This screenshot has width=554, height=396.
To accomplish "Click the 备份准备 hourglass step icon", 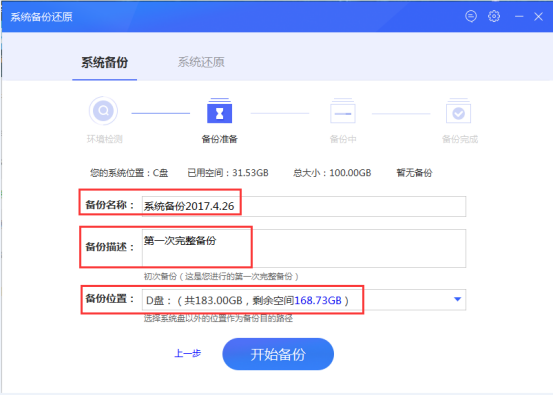I will pos(219,111).
